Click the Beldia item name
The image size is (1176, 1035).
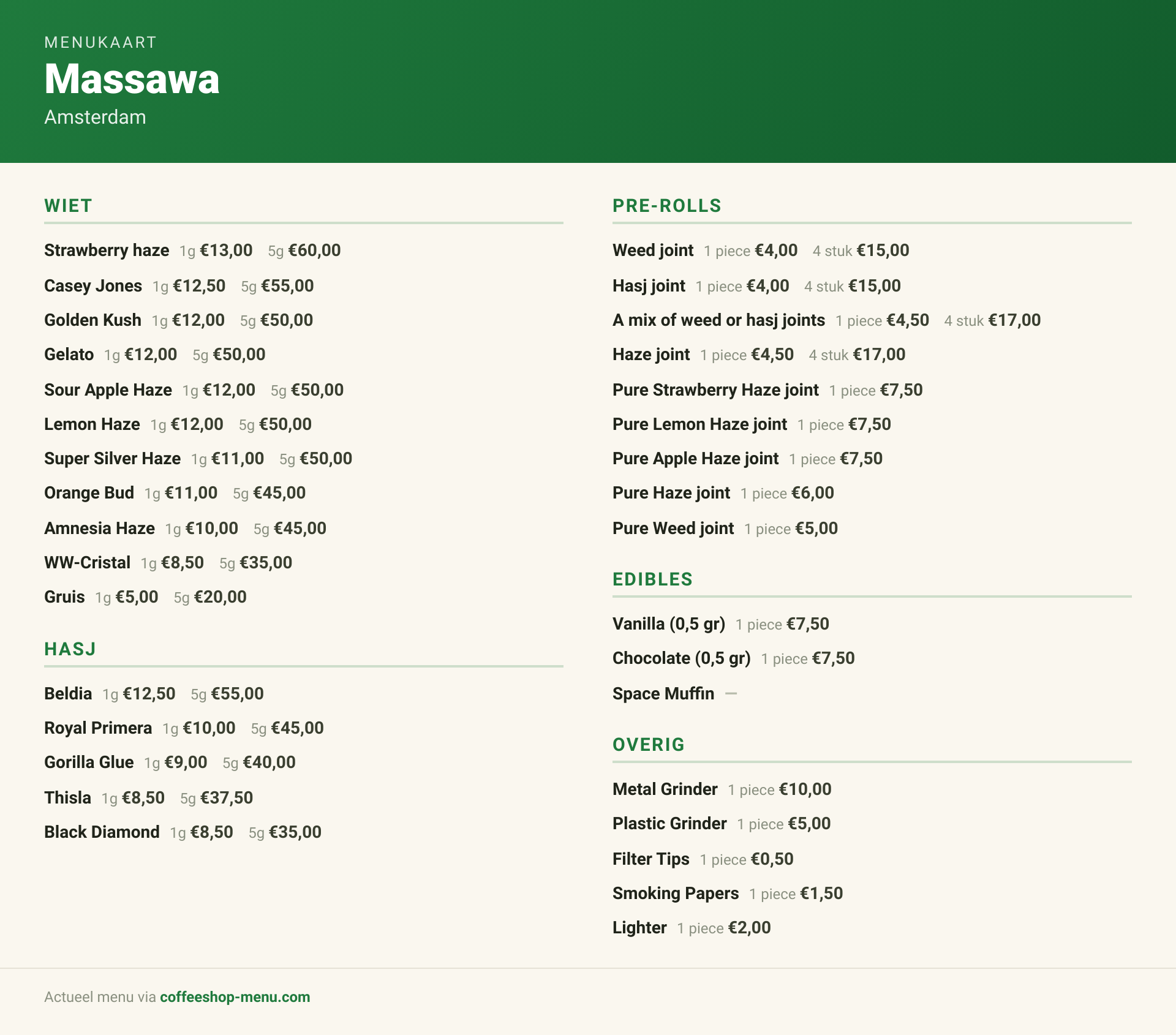pos(68,694)
